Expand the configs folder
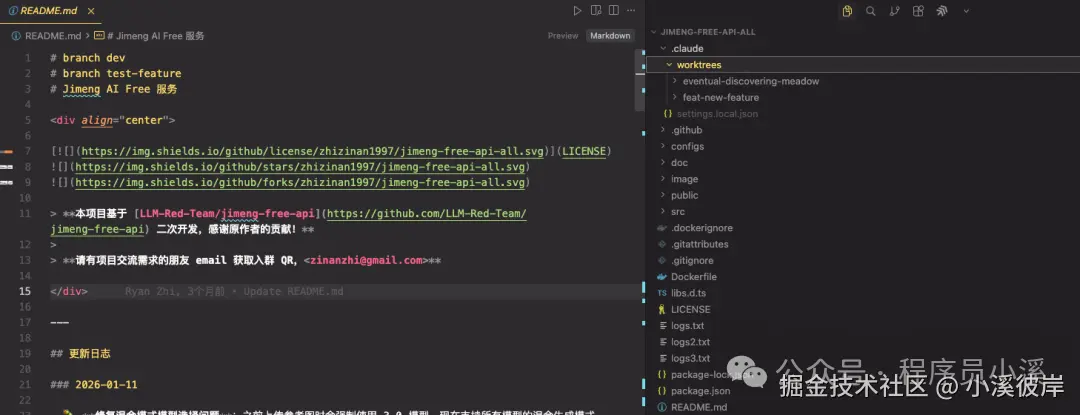The width and height of the screenshot is (1080, 415). click(687, 147)
